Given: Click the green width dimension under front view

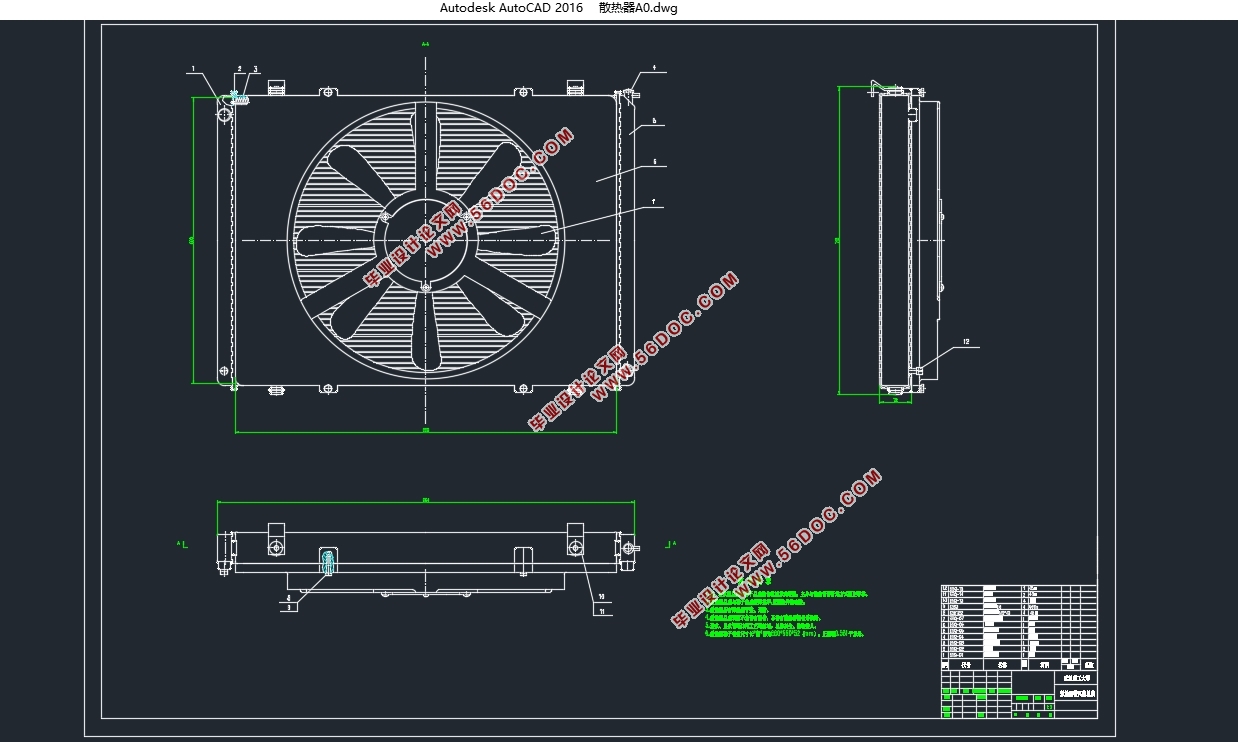Looking at the screenshot, I should (x=425, y=432).
